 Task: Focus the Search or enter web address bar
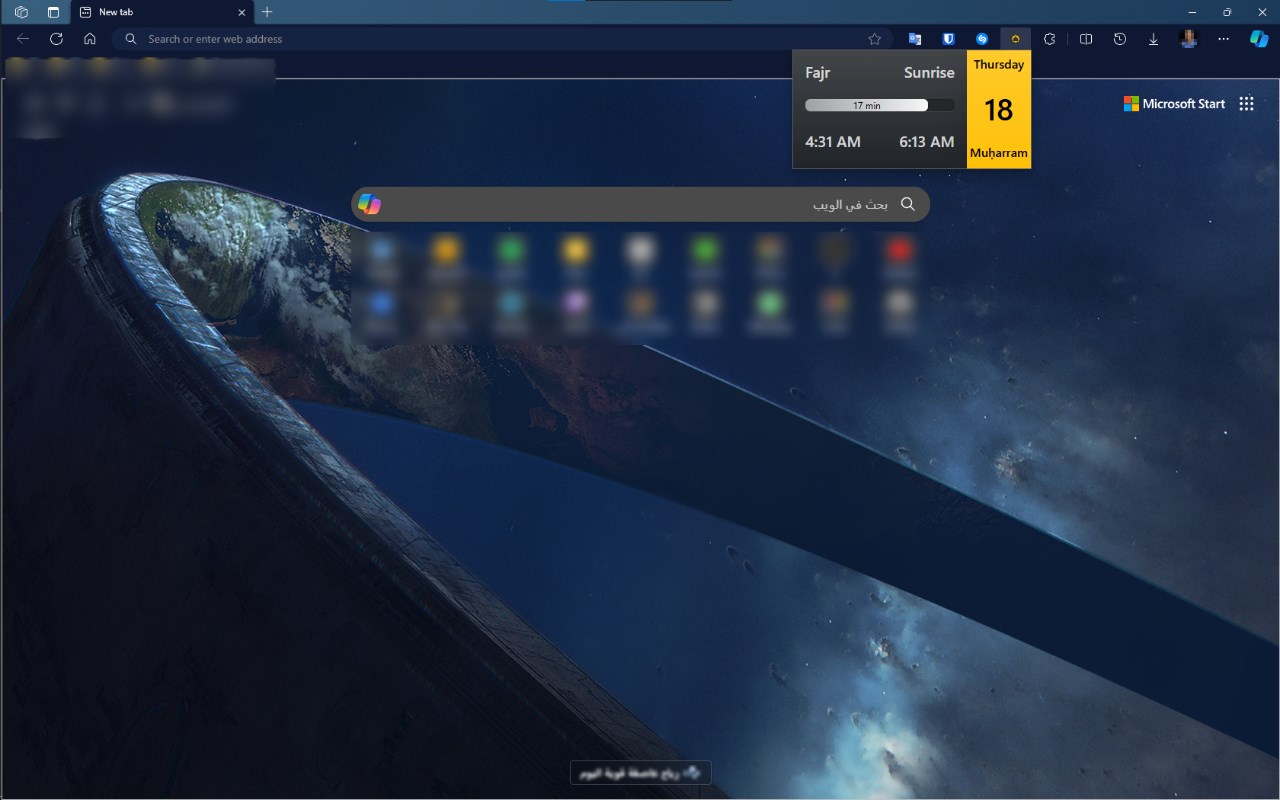pyautogui.click(x=503, y=39)
